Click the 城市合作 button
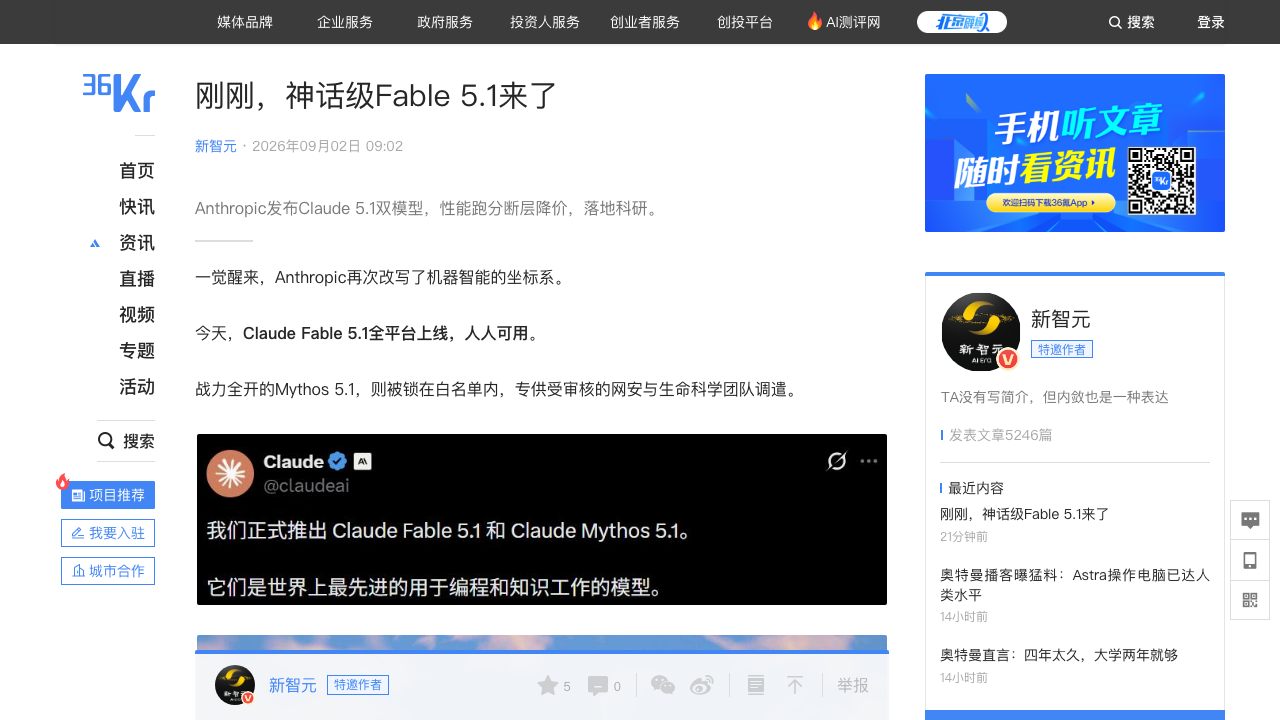Screen dimensions: 1280x720 (x=108, y=571)
